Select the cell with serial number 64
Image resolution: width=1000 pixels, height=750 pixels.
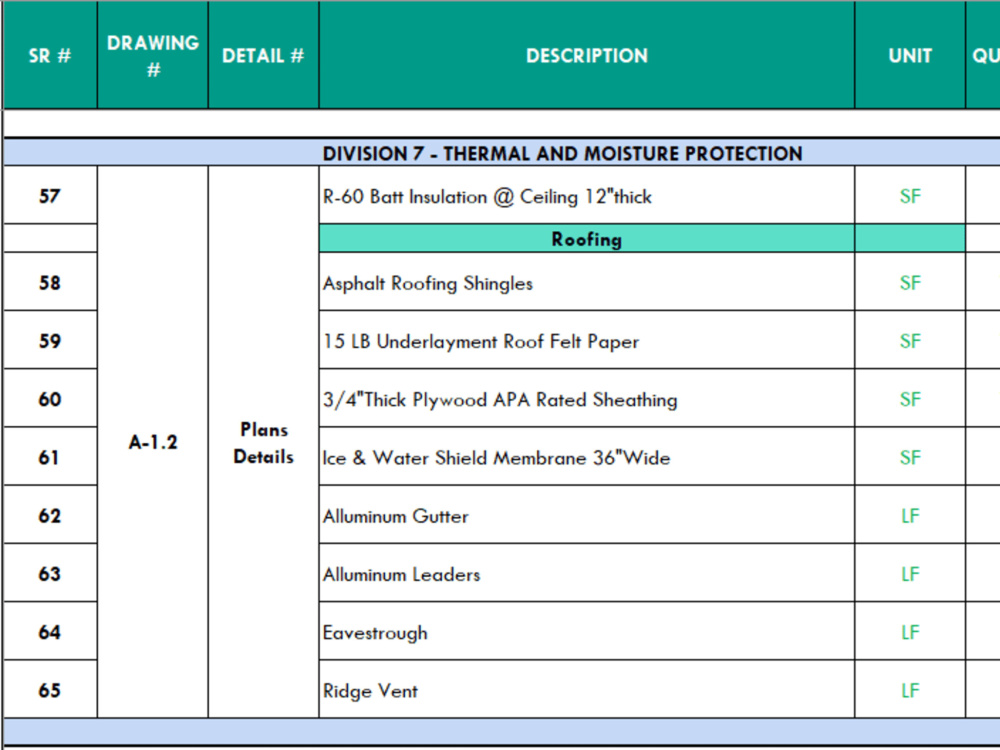(x=50, y=632)
